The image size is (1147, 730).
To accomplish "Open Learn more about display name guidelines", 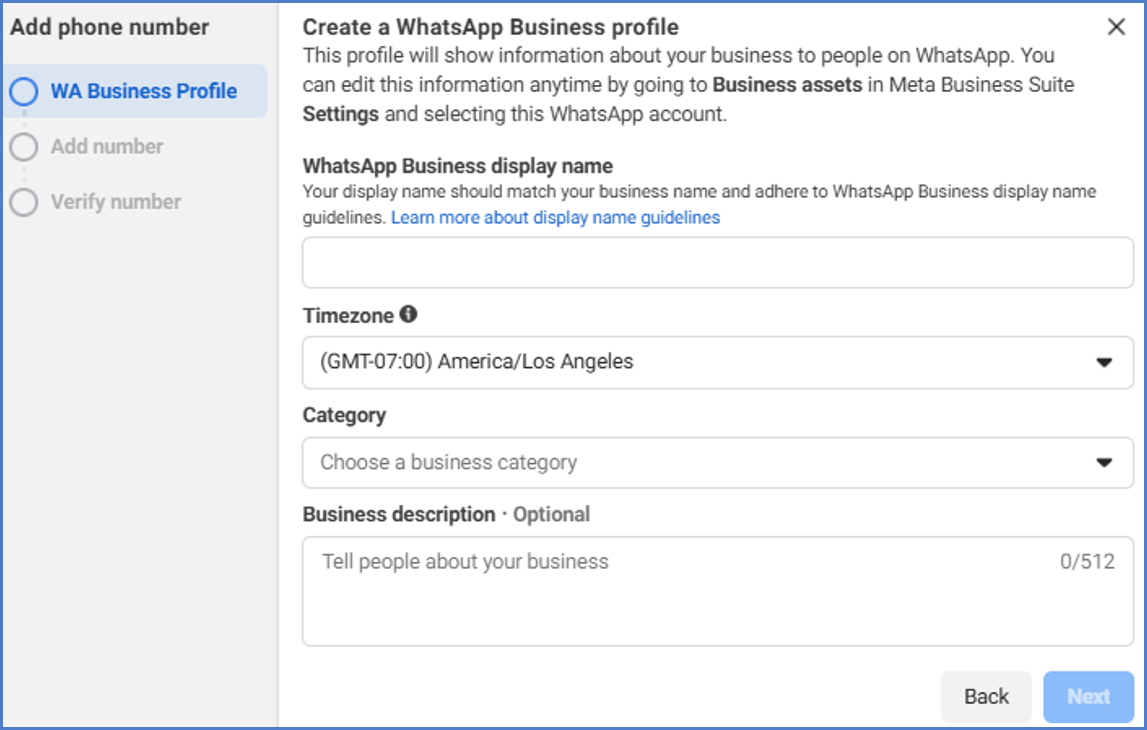I will (x=555, y=217).
